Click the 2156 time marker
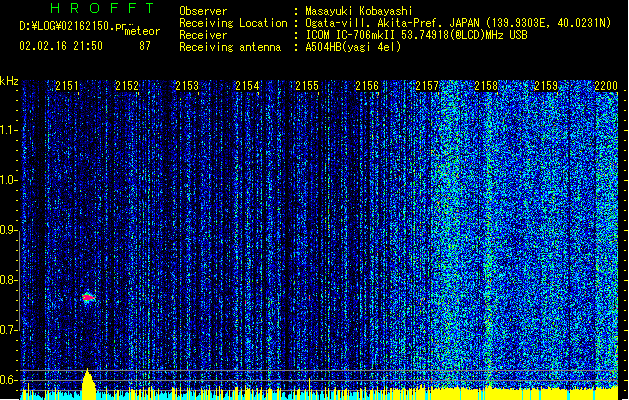 367,86
